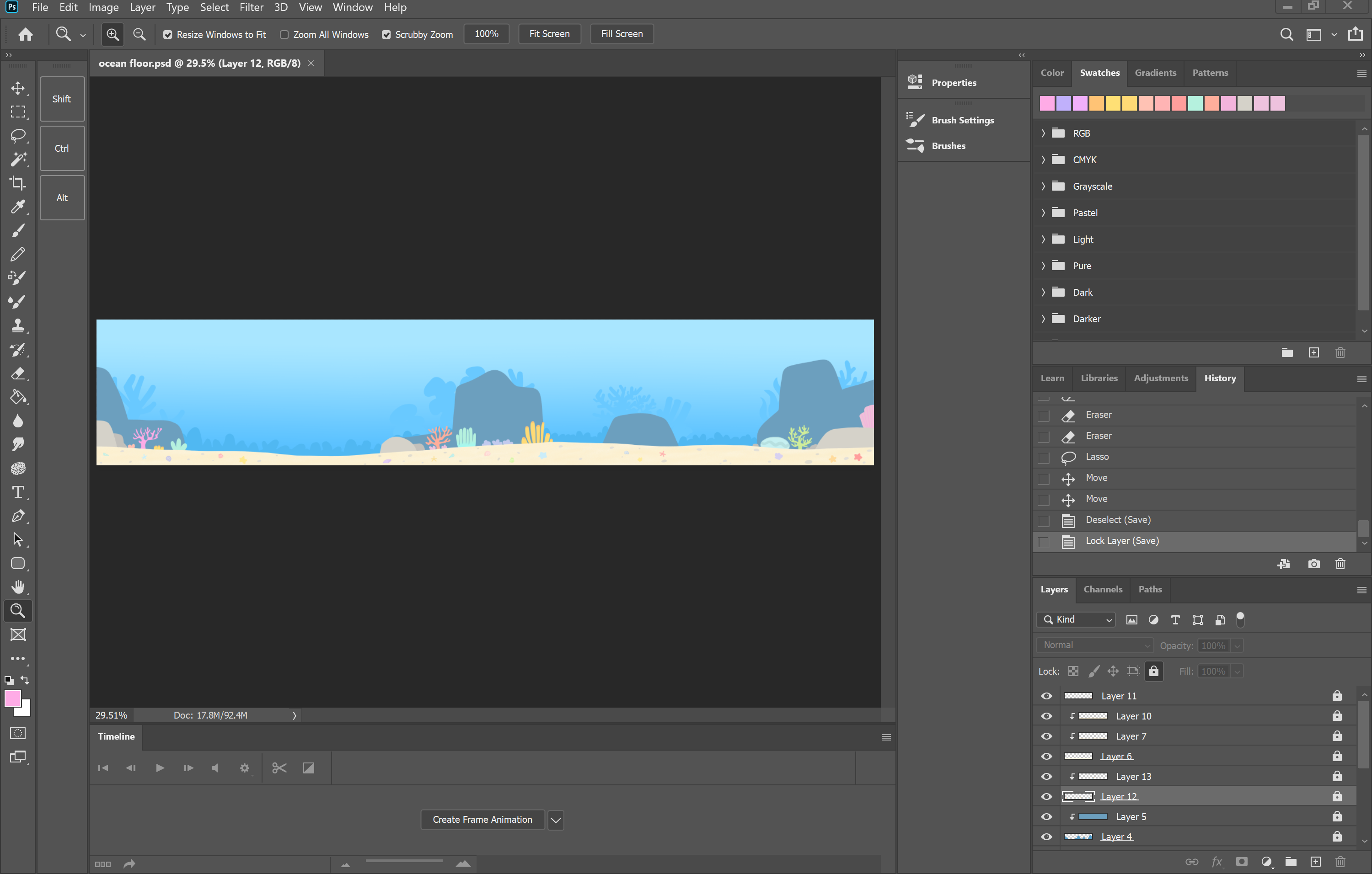The image size is (1372, 874).
Task: Select the Crop tool
Action: 18,183
